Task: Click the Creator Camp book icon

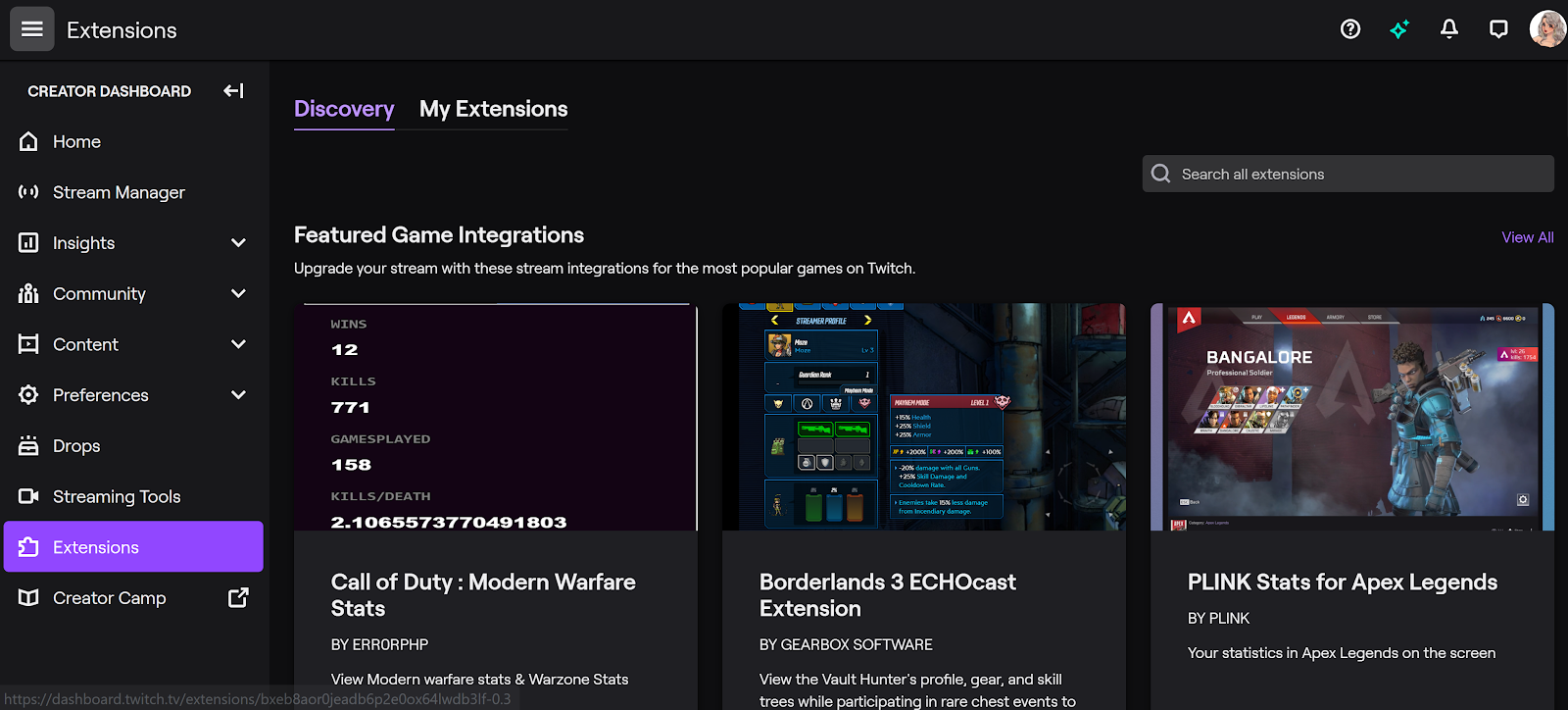Action: pos(28,597)
